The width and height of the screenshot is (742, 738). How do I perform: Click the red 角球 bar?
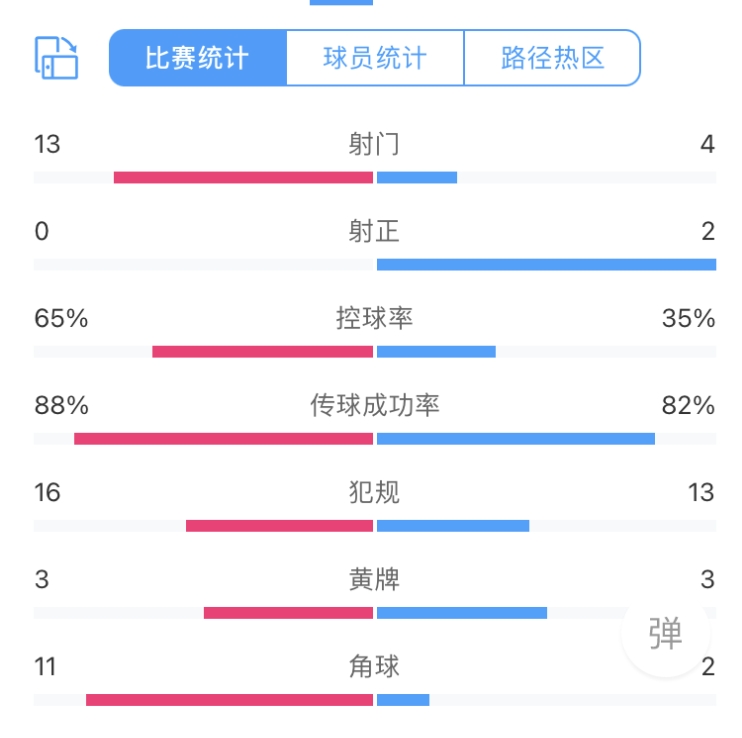[229, 700]
